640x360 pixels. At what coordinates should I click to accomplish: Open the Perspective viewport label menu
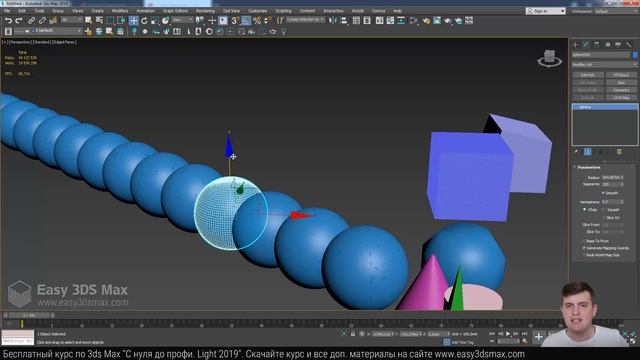[19, 42]
